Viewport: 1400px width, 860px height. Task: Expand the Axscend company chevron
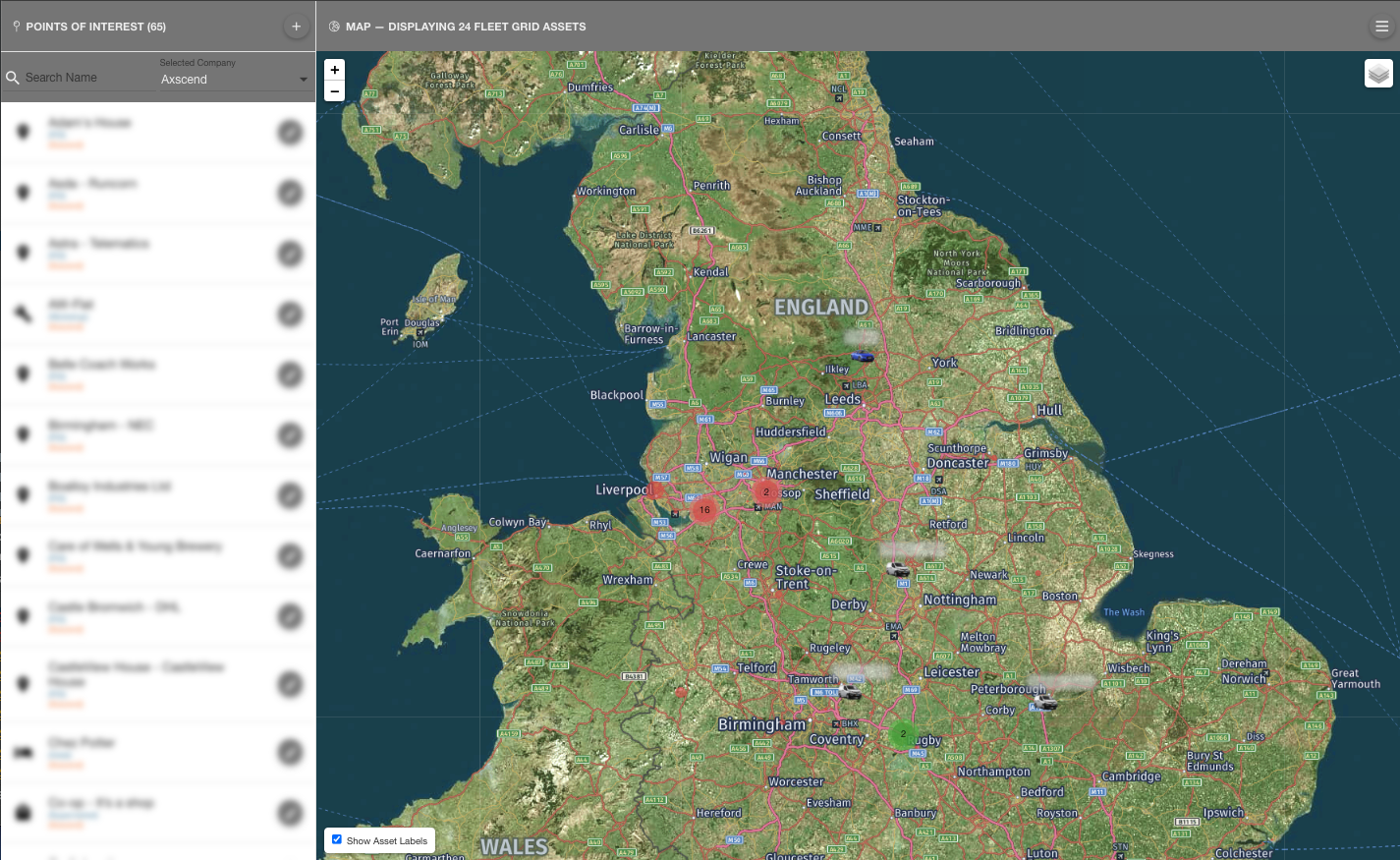point(304,79)
